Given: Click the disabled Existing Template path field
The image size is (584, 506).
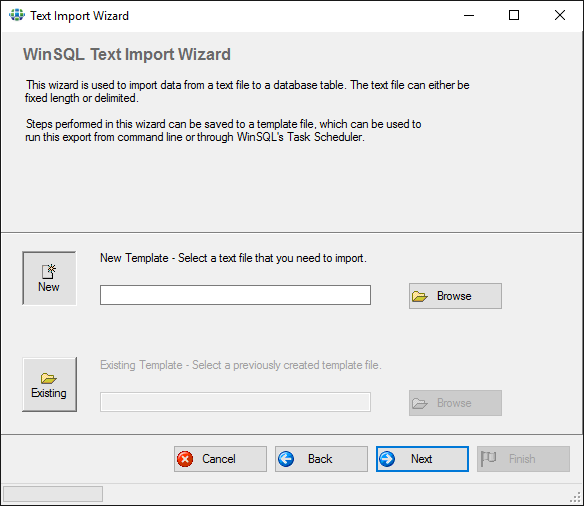Looking at the screenshot, I should [x=235, y=402].
